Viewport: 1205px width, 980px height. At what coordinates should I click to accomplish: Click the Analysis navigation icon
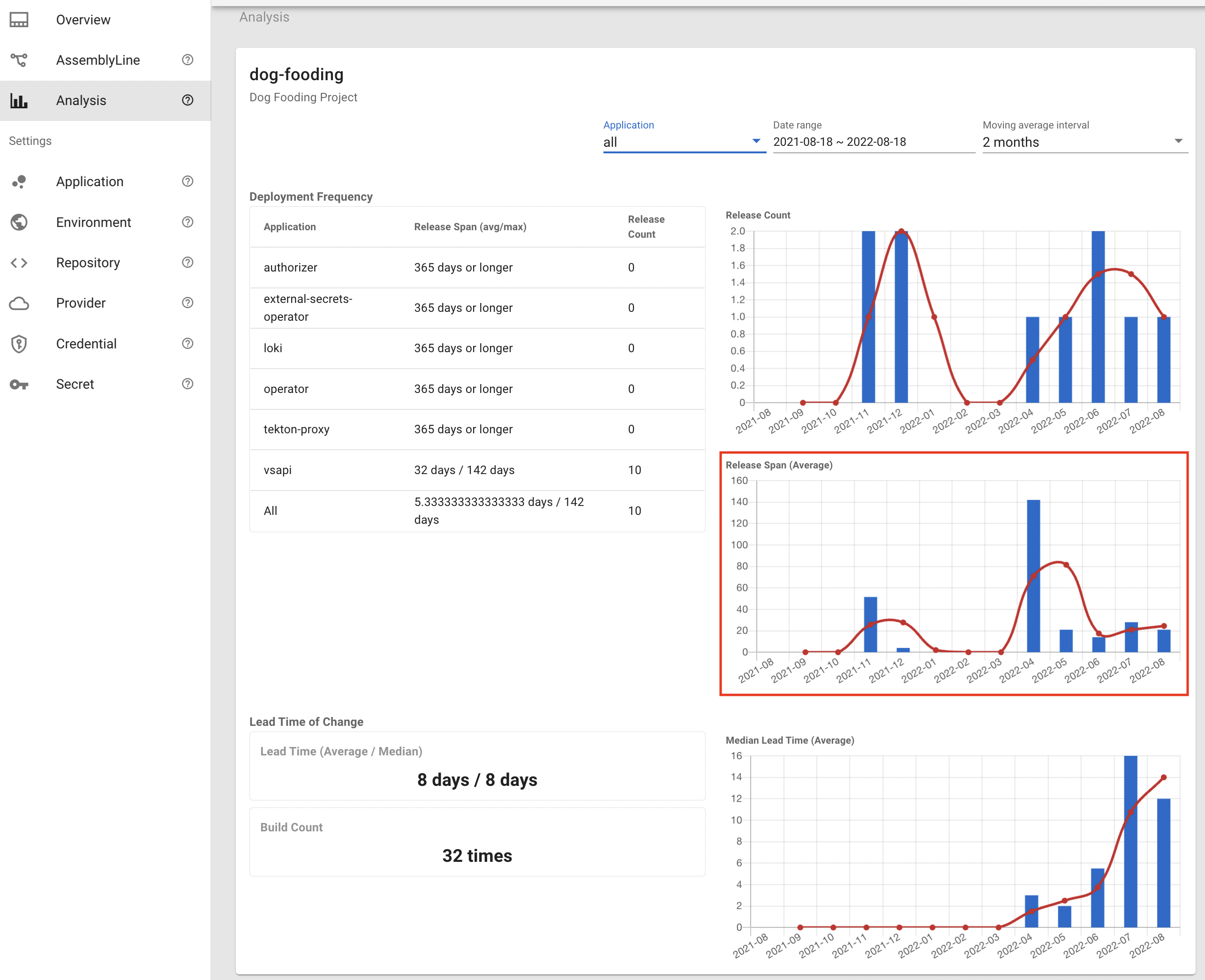click(20, 100)
